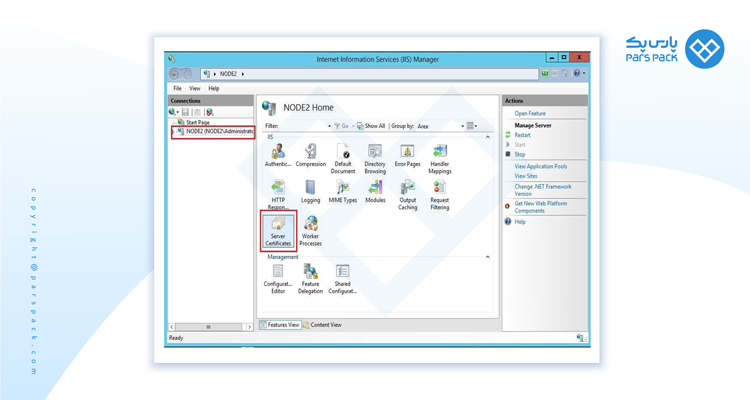Click the NODE2 address bar field

pos(369,74)
